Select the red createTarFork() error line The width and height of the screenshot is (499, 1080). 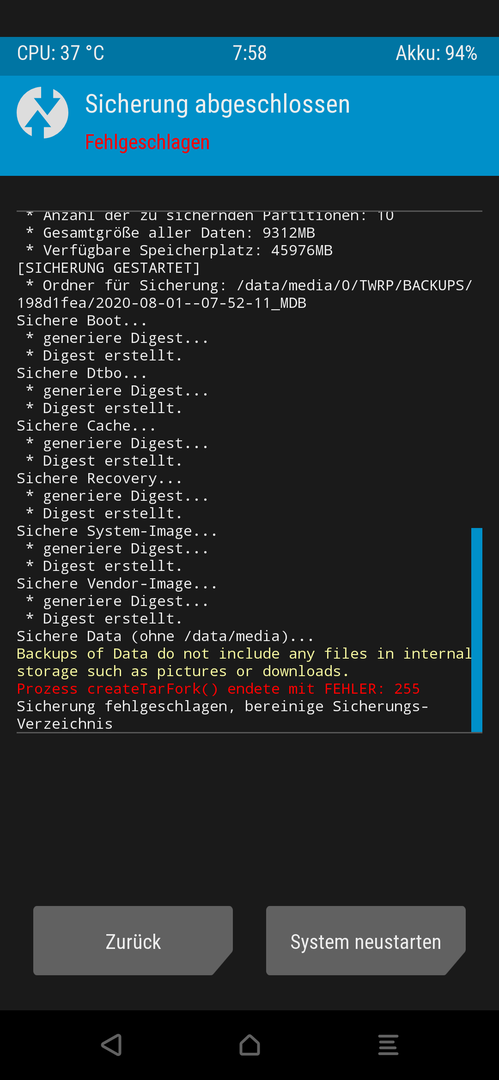[x=218, y=689]
